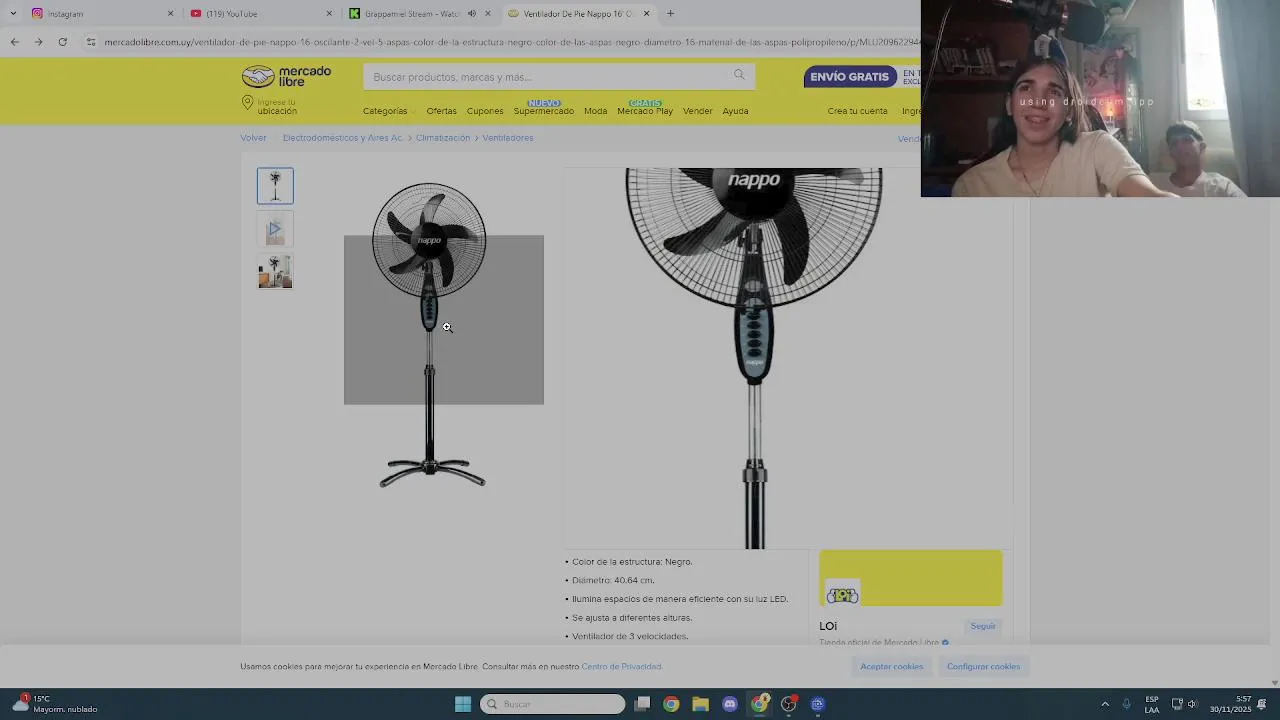Select the video thumbnail with play icon

click(275, 229)
